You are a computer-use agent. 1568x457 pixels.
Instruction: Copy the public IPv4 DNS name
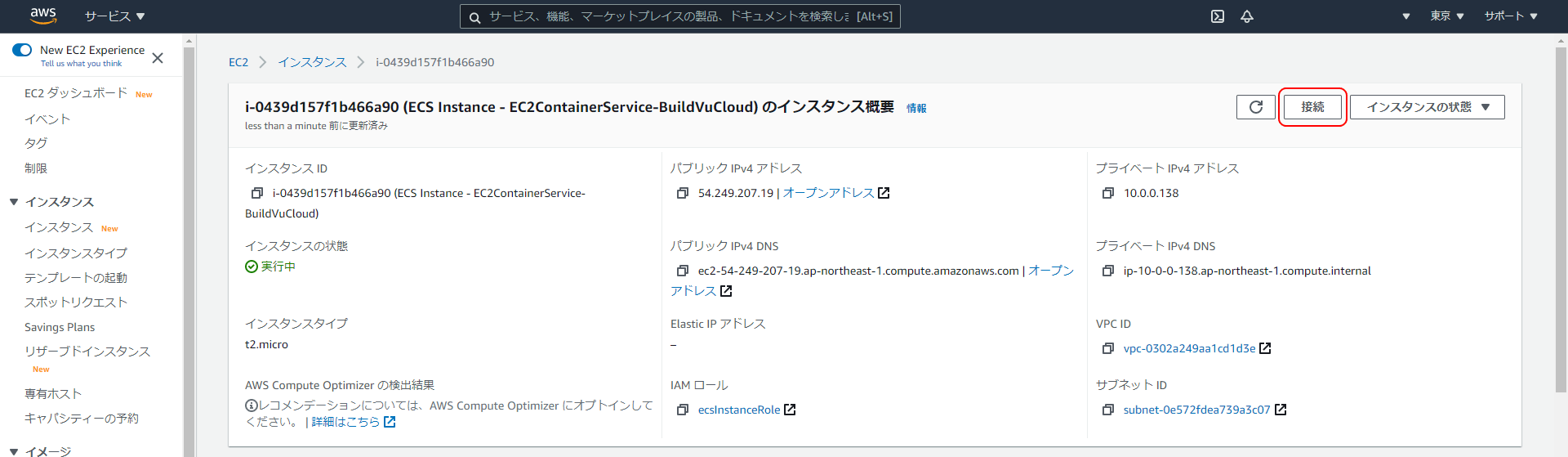[683, 271]
